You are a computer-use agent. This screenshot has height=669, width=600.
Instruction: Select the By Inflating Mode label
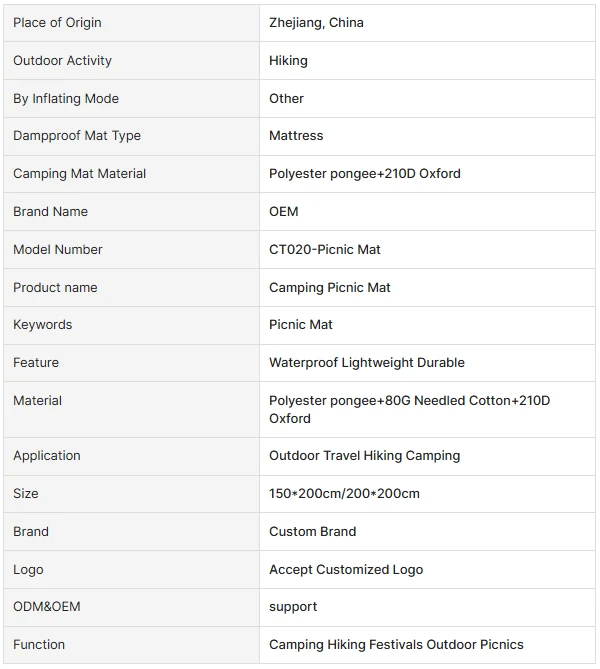[66, 99]
